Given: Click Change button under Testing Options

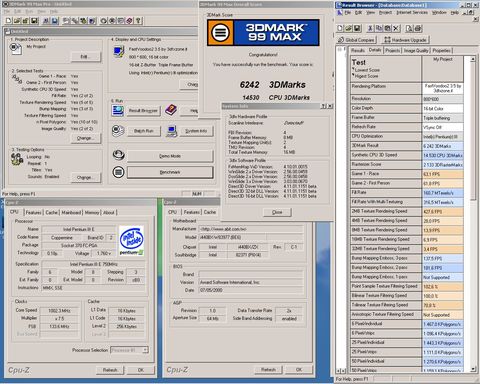Looking at the screenshot, I should (86, 178).
